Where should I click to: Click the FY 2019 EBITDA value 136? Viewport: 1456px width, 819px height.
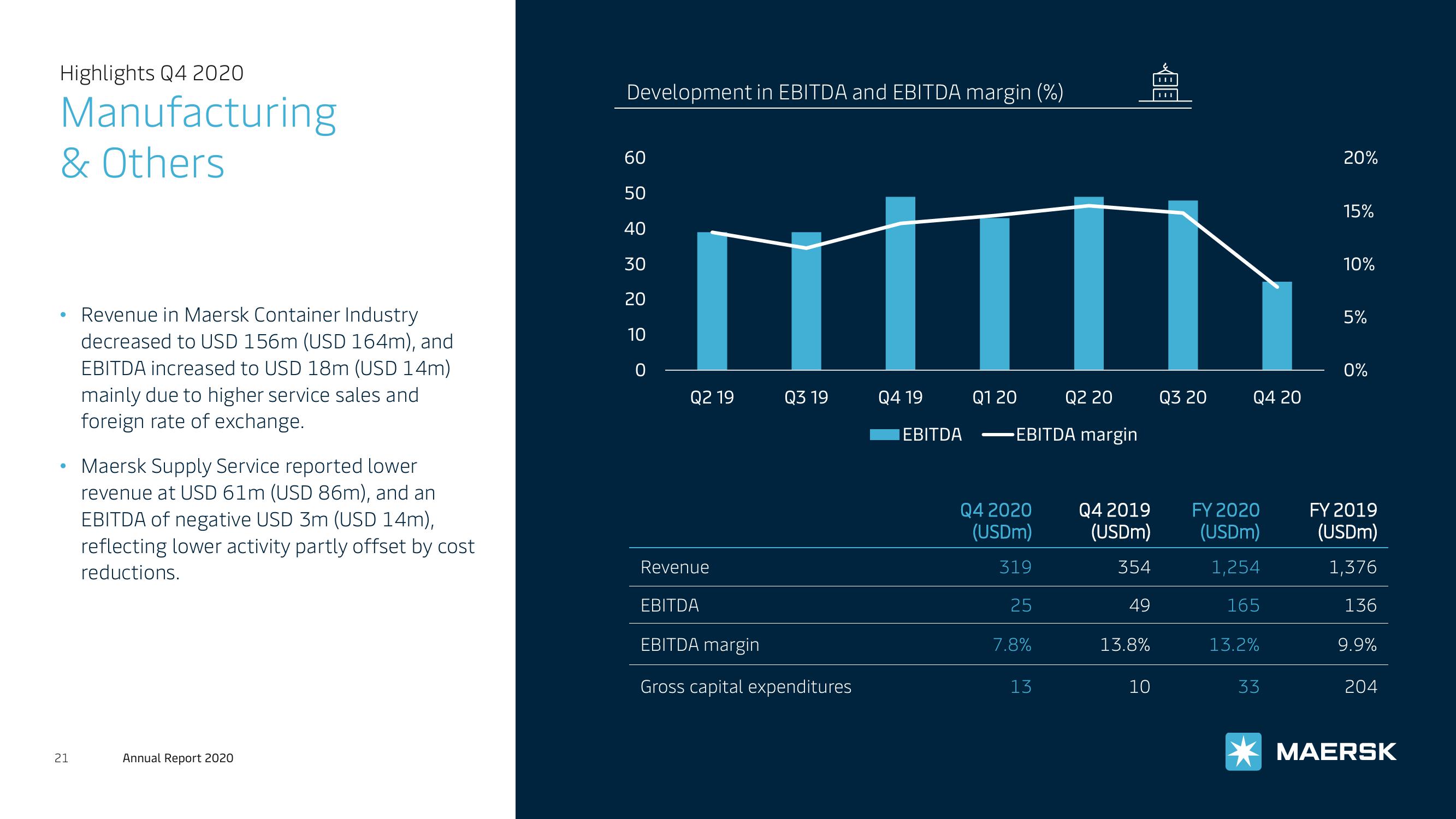(x=1361, y=606)
